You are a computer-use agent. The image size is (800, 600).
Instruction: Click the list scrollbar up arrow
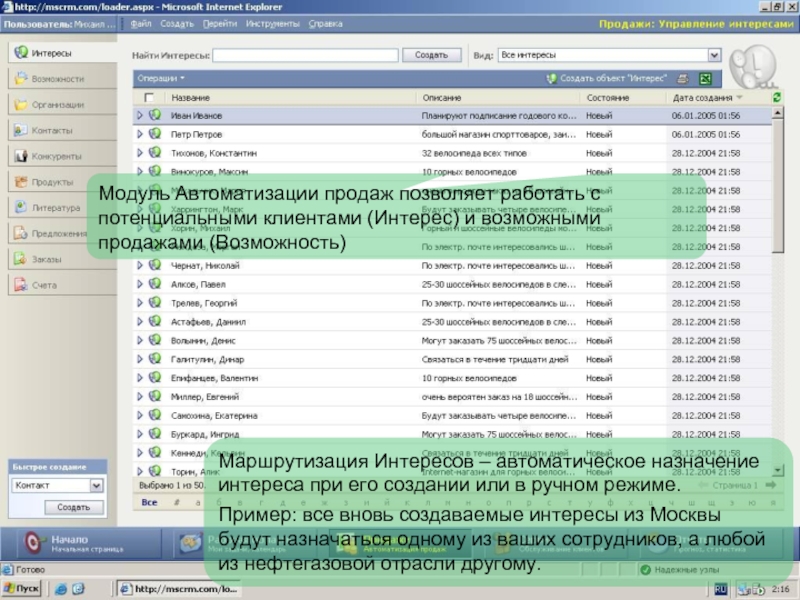click(x=778, y=113)
